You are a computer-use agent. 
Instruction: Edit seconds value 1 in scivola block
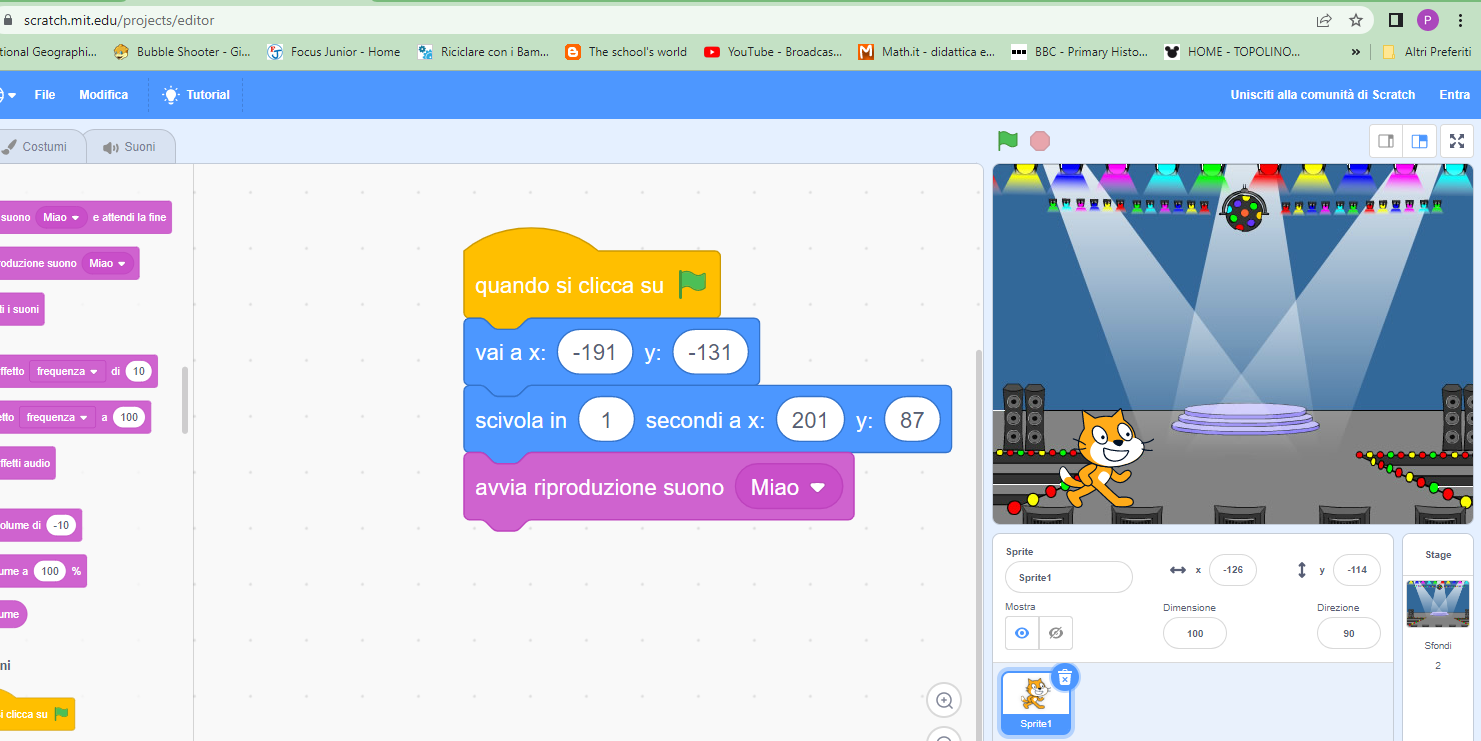pos(607,420)
